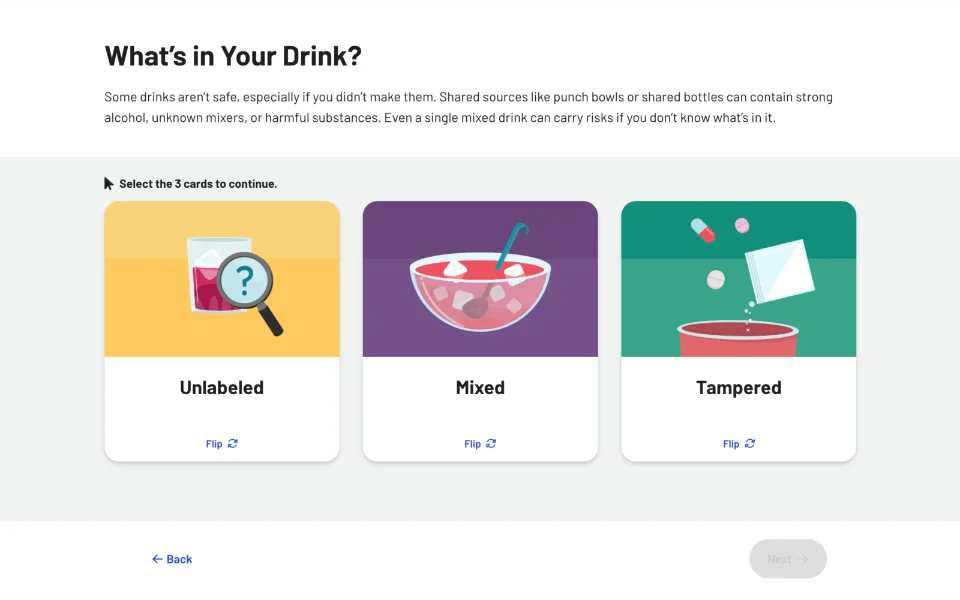
Task: Go back using the Back link text
Action: tap(180, 559)
